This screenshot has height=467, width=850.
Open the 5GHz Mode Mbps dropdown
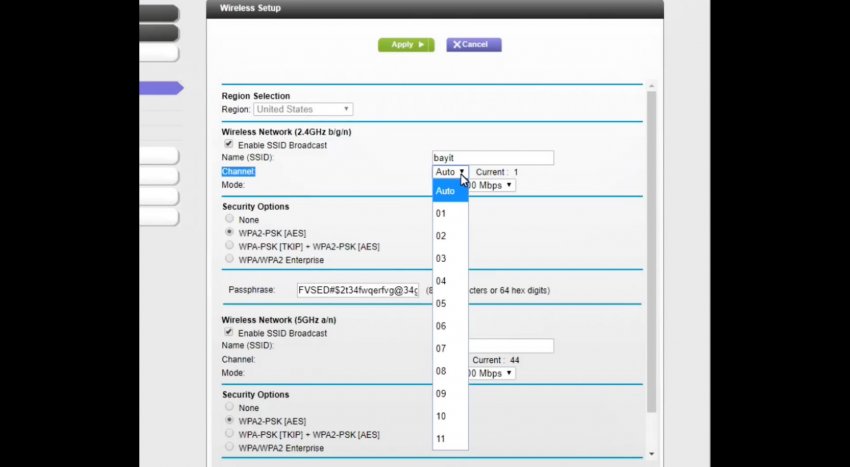[493, 373]
